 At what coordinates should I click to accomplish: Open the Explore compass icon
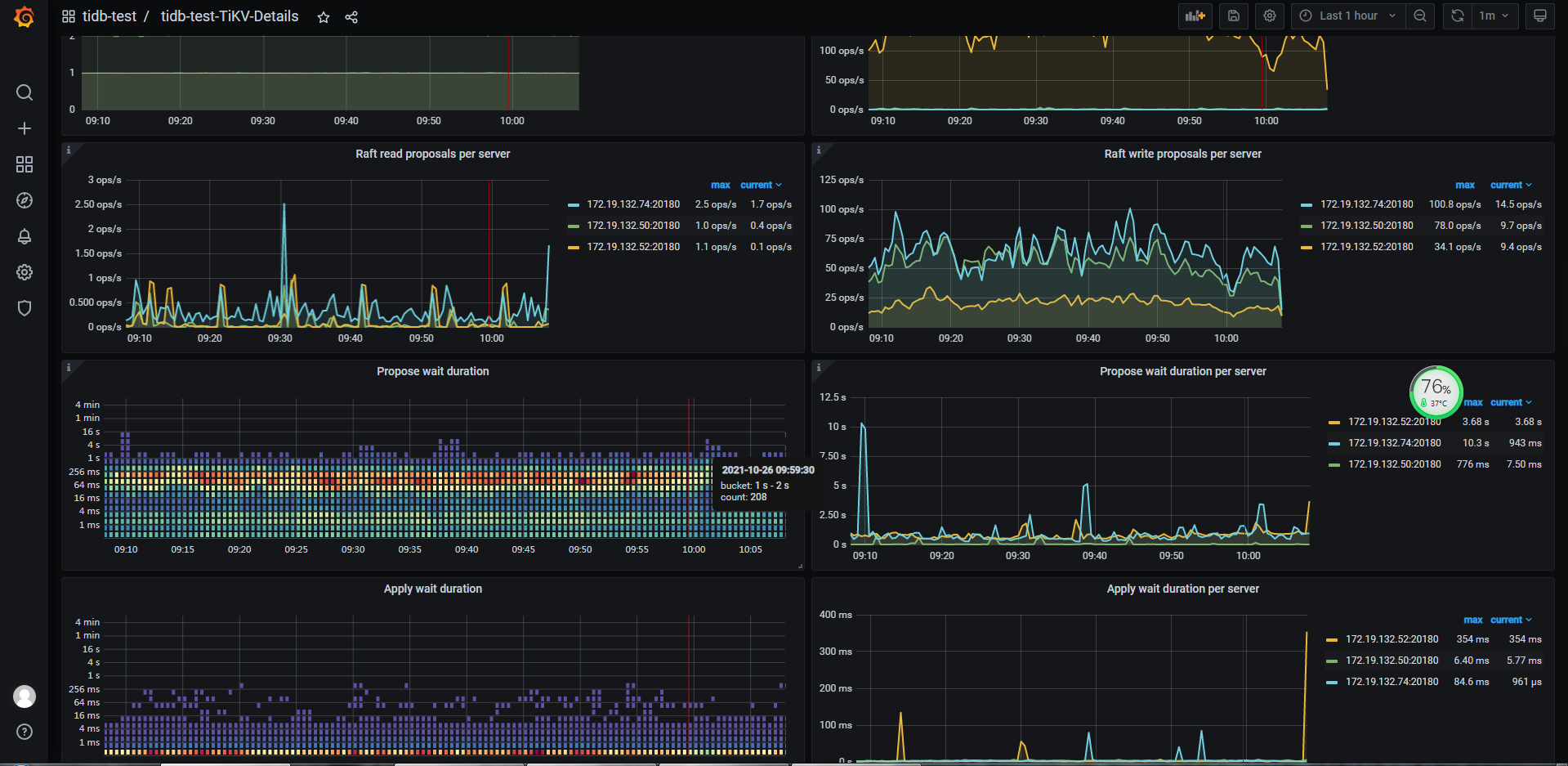click(x=25, y=200)
